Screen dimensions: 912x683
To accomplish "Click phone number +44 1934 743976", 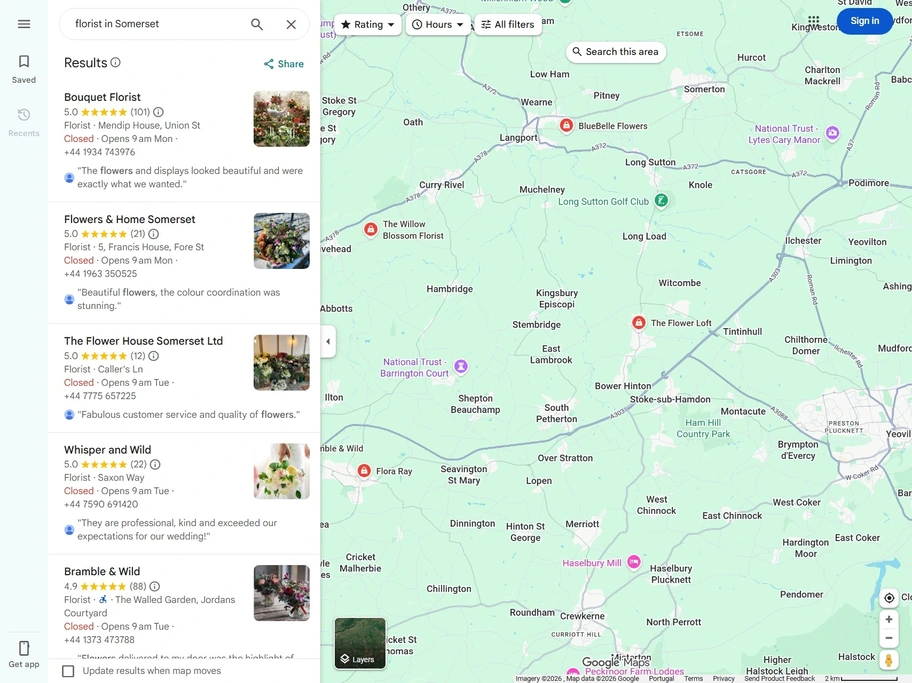I will (99, 152).
